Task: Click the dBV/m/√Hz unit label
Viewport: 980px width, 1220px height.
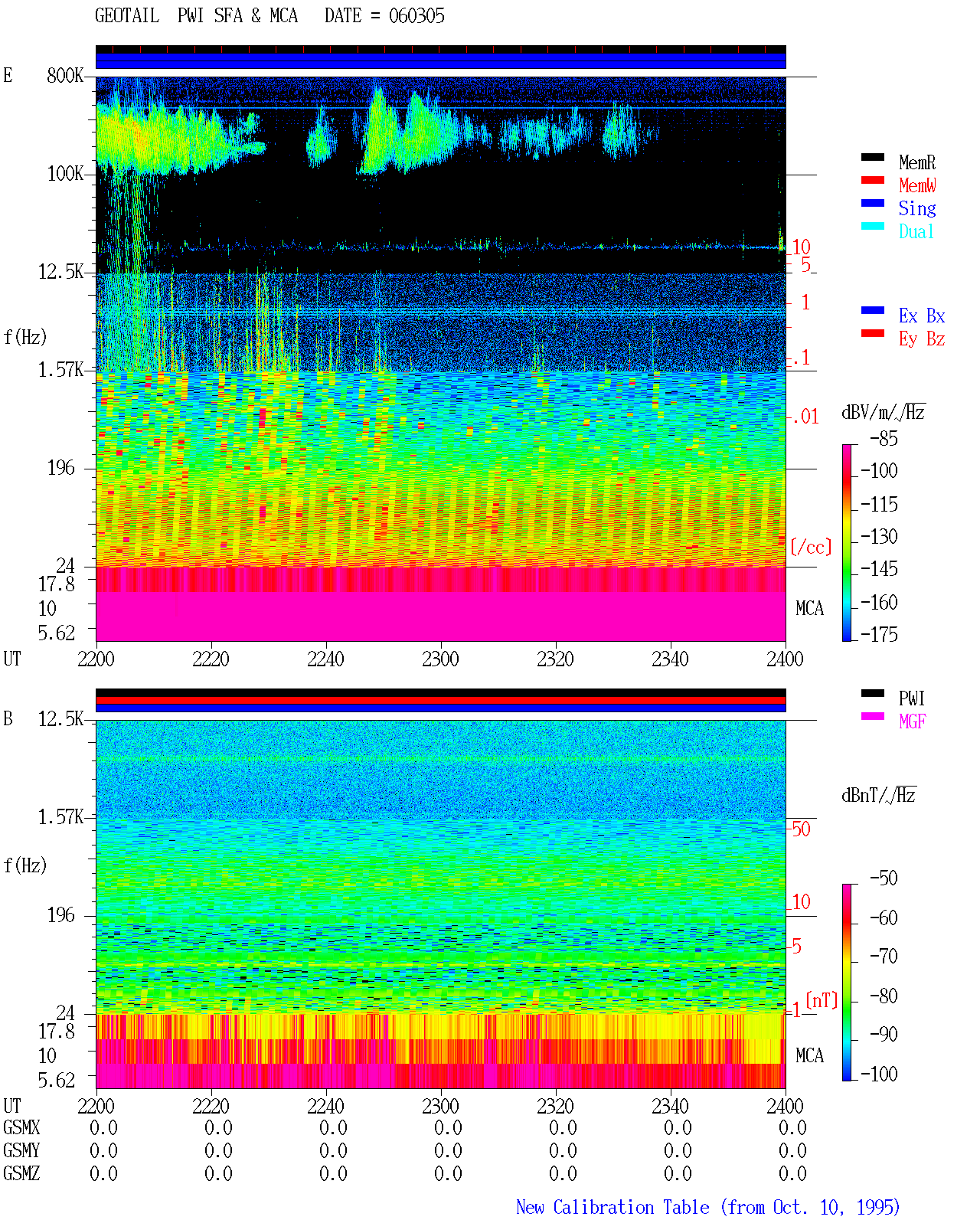Action: click(x=884, y=412)
